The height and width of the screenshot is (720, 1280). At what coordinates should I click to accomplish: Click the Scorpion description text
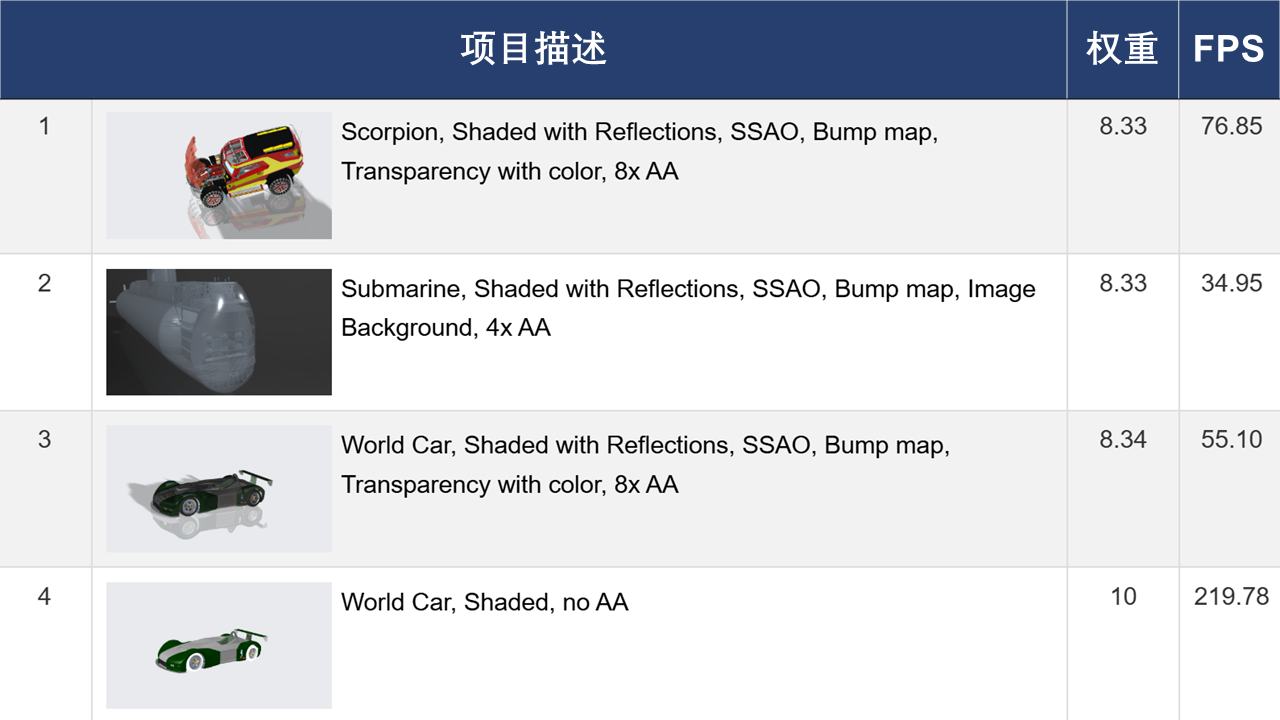point(640,151)
